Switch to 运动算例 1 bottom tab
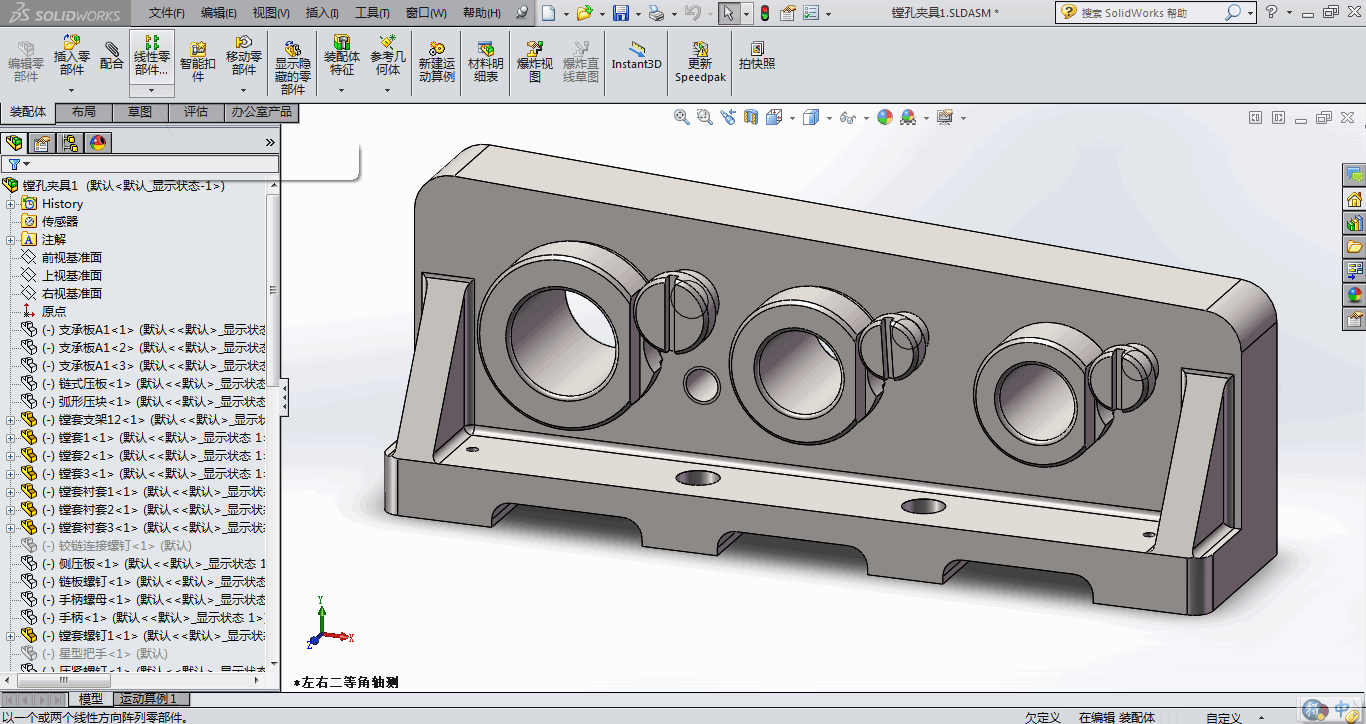Screen dimensions: 1366x724 click(x=150, y=699)
